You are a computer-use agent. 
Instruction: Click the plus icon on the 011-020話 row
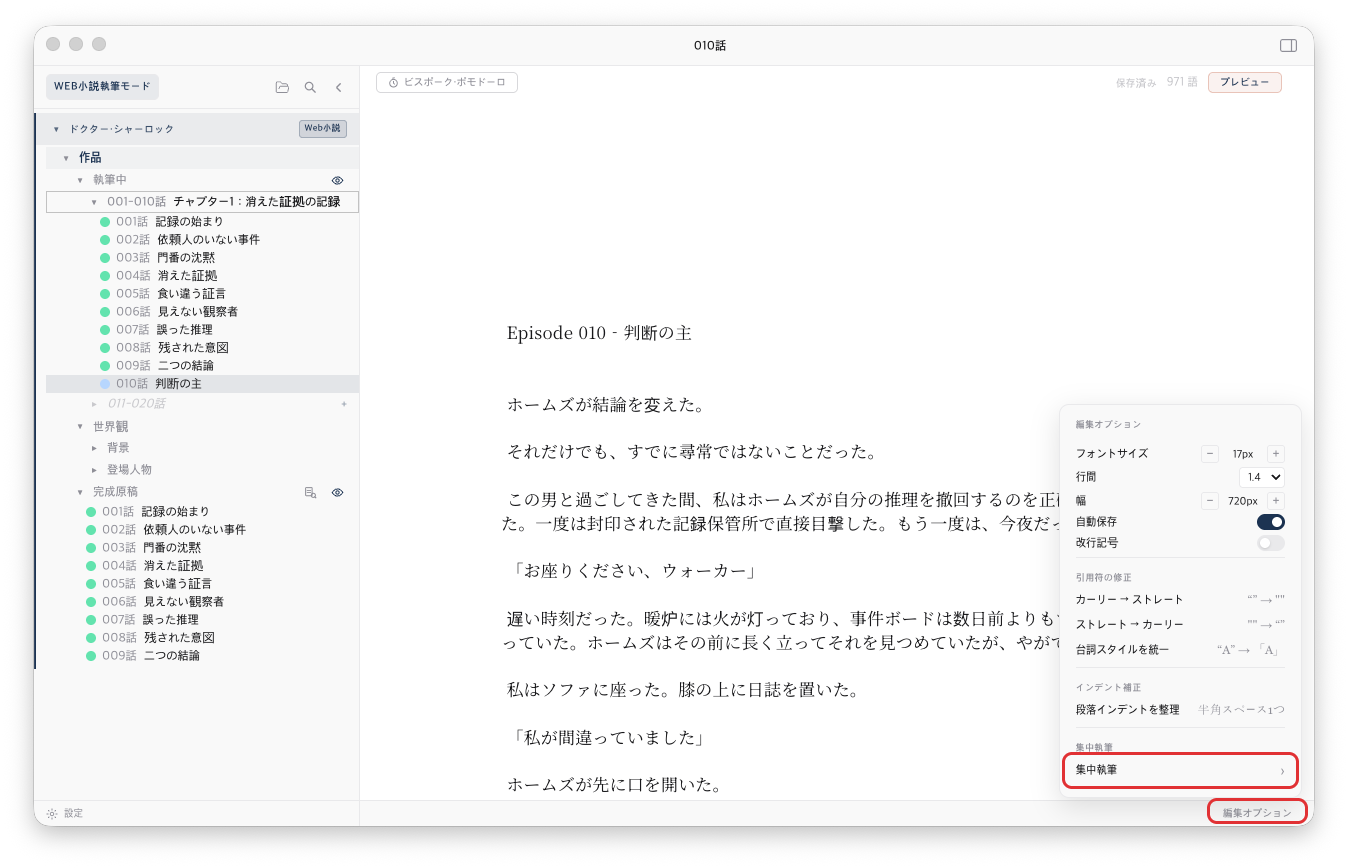pos(343,404)
